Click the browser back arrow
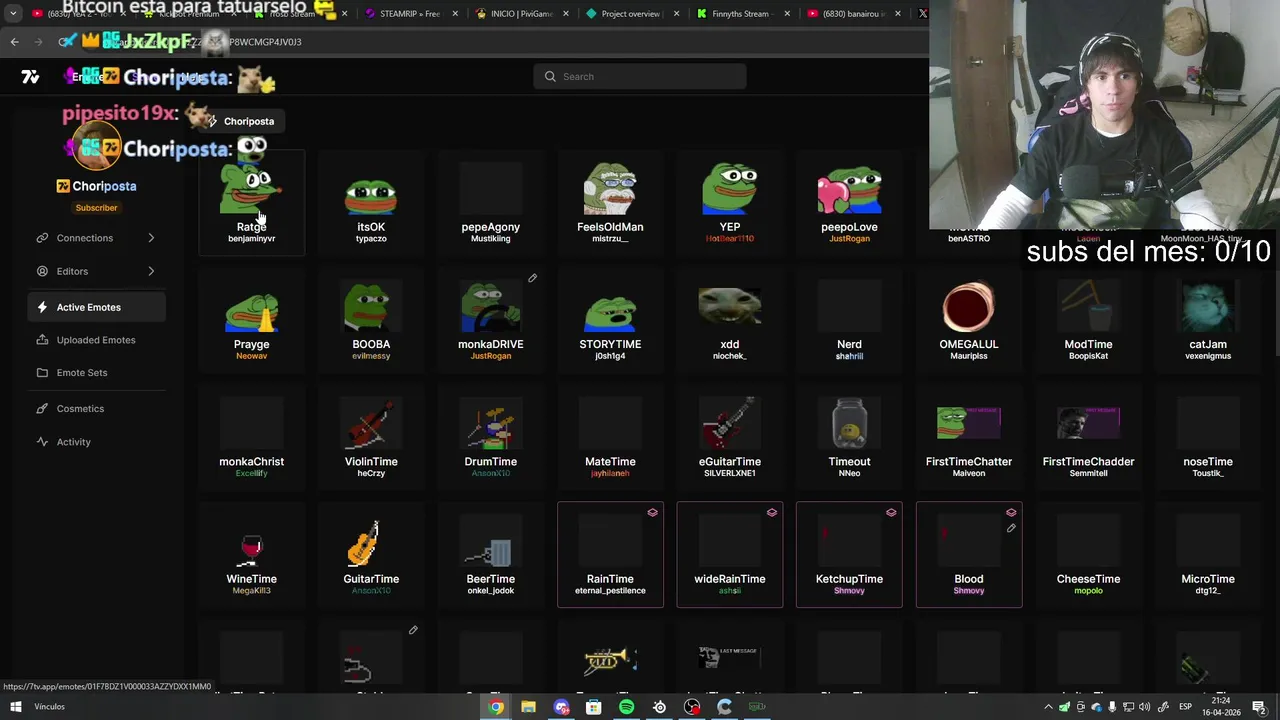1280x720 pixels. [14, 41]
